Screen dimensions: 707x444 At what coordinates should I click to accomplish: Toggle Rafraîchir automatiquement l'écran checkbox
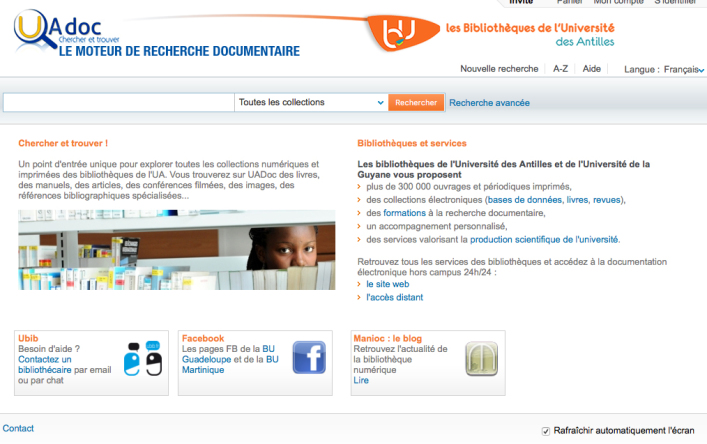tap(546, 431)
